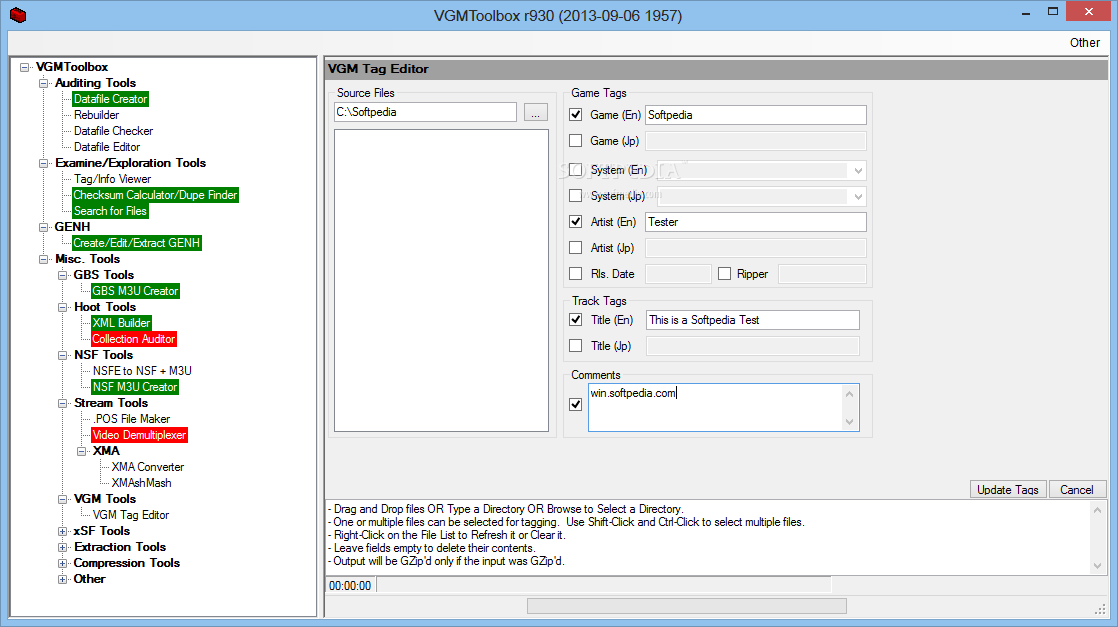Collapse the Examine/Exploration Tools branch

[43, 163]
